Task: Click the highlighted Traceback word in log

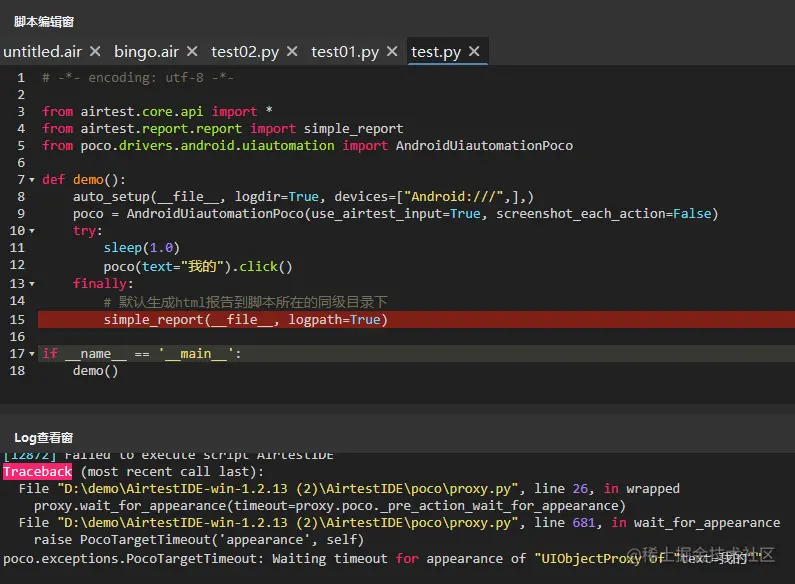Action: point(38,472)
